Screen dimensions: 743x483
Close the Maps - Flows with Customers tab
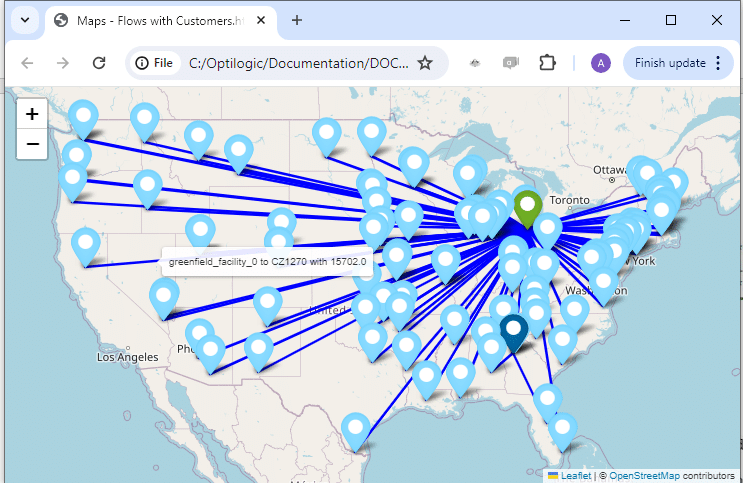pyautogui.click(x=261, y=20)
